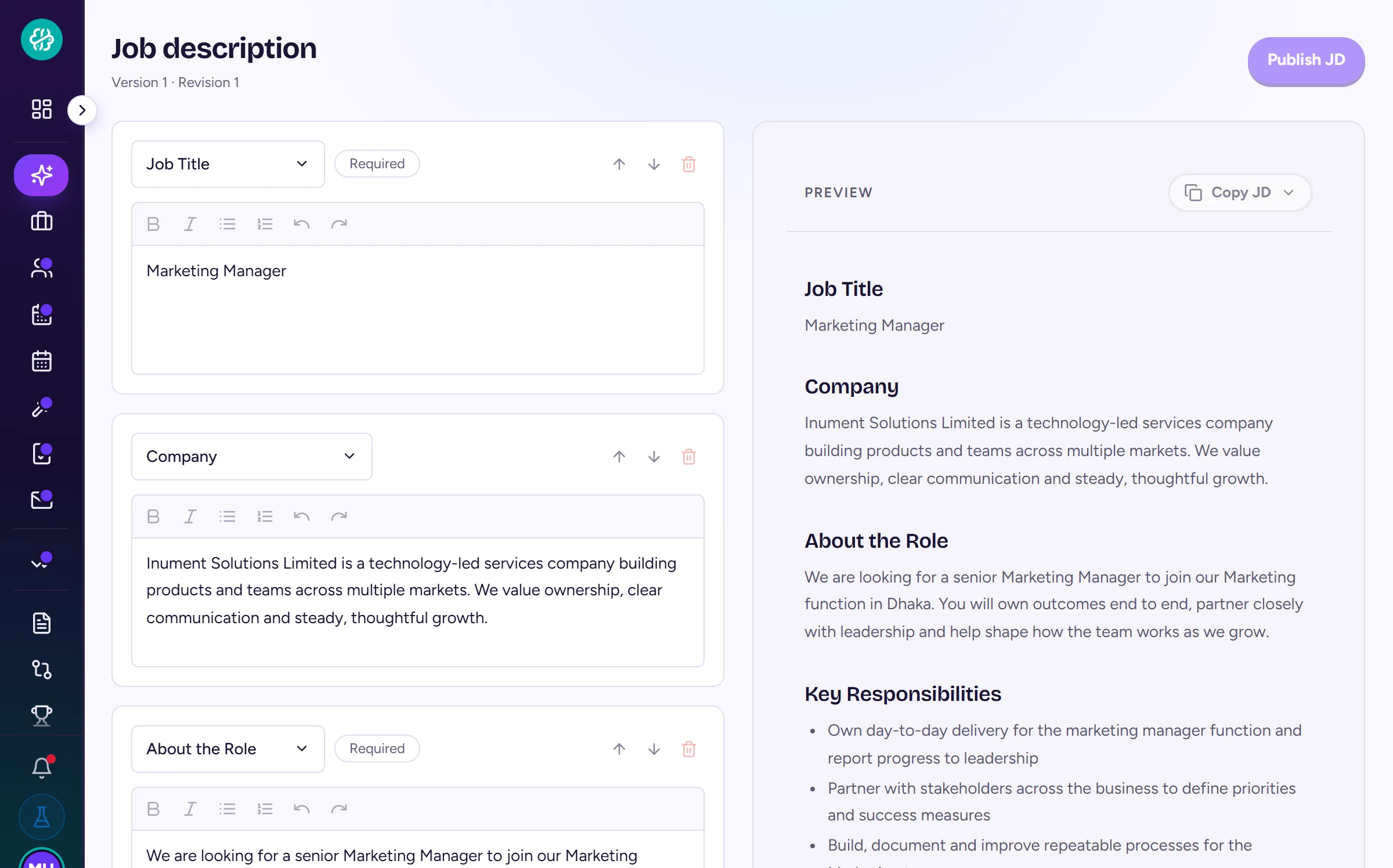Open the workflow branch icon in the sidebar

click(x=42, y=670)
